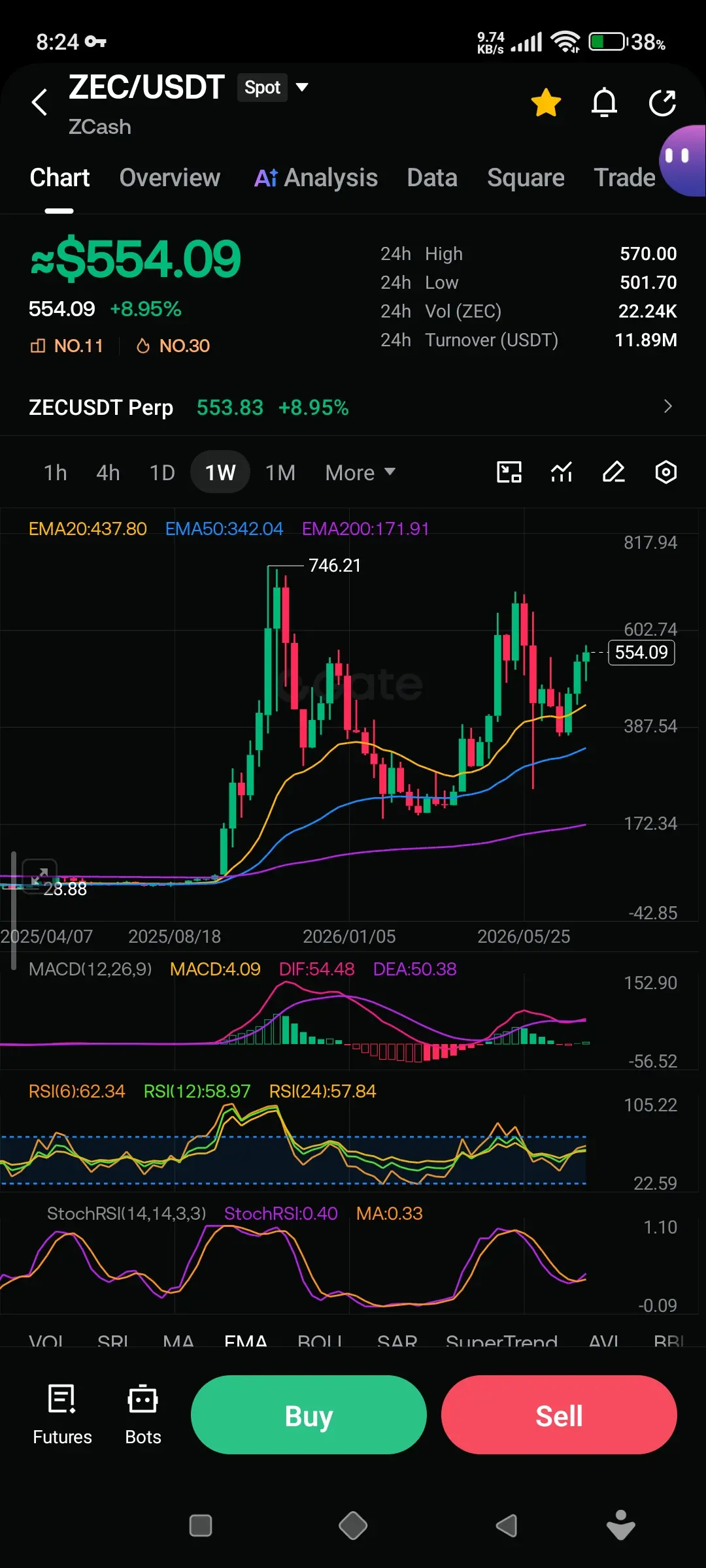Toggle the BOLL indicator

click(320, 1343)
